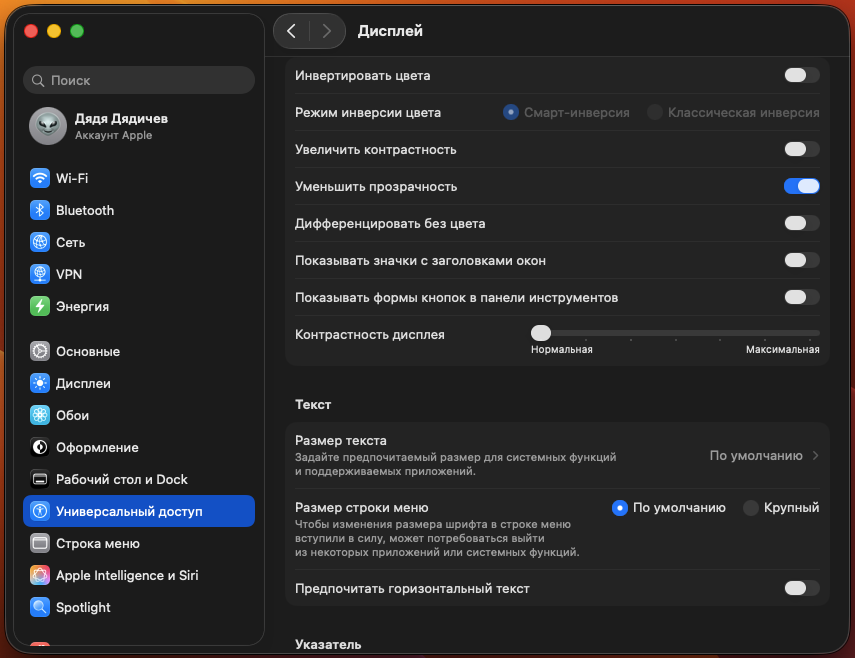Screen dimensions: 855x658
Task: Go back with the left chevron
Action: (291, 31)
